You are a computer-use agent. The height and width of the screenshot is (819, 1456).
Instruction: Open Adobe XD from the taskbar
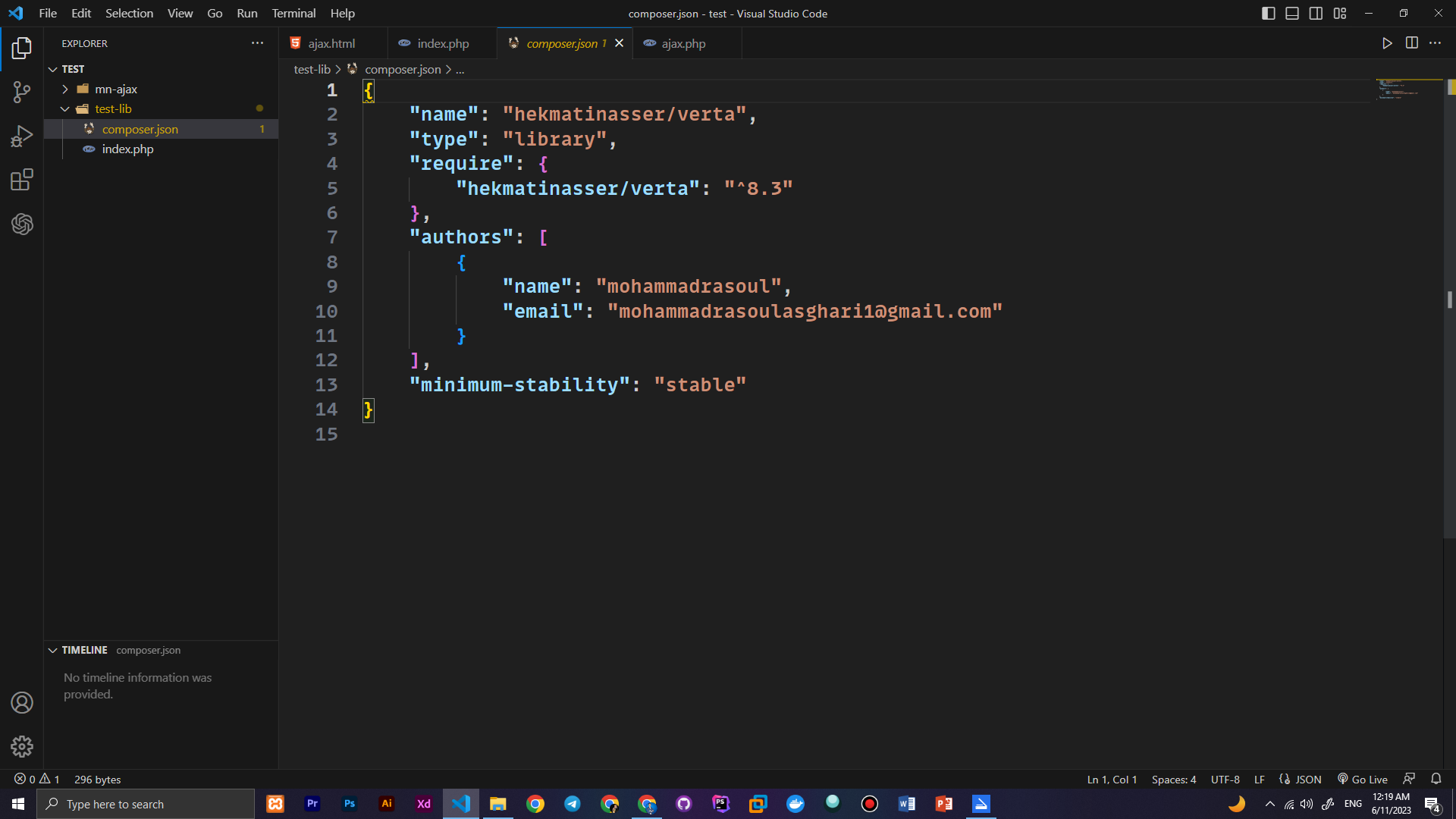point(424,804)
